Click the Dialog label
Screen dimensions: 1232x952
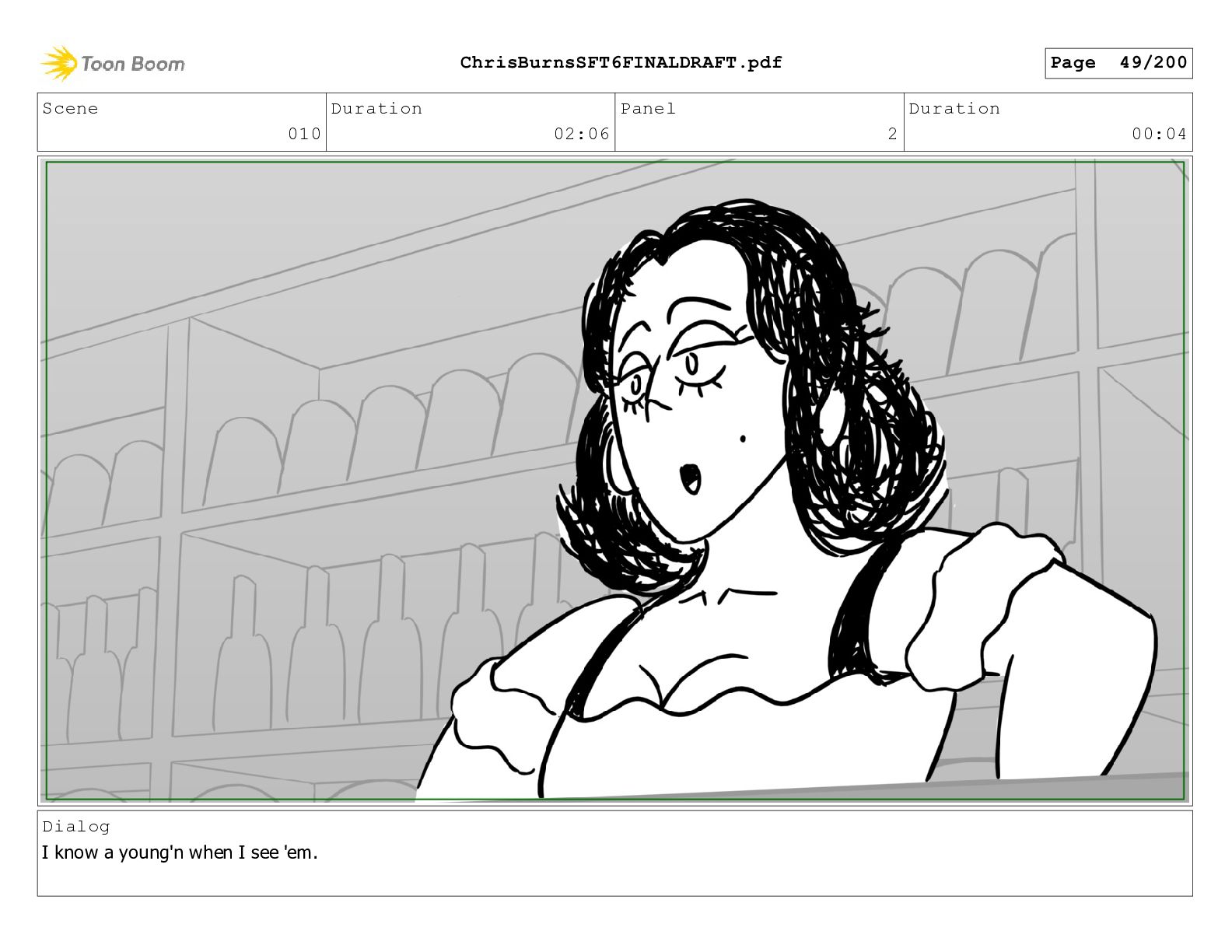pos(76,827)
